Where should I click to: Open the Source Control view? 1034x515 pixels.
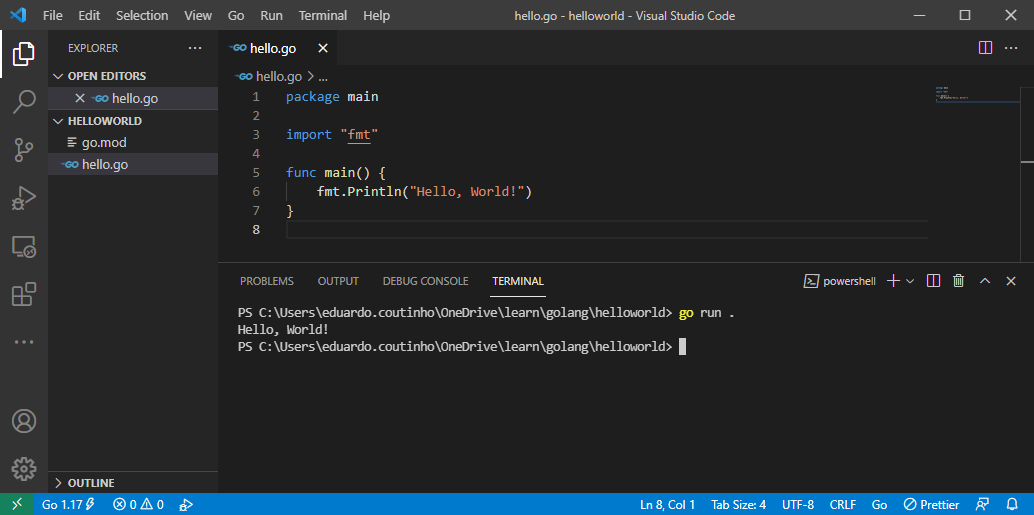pyautogui.click(x=24, y=150)
